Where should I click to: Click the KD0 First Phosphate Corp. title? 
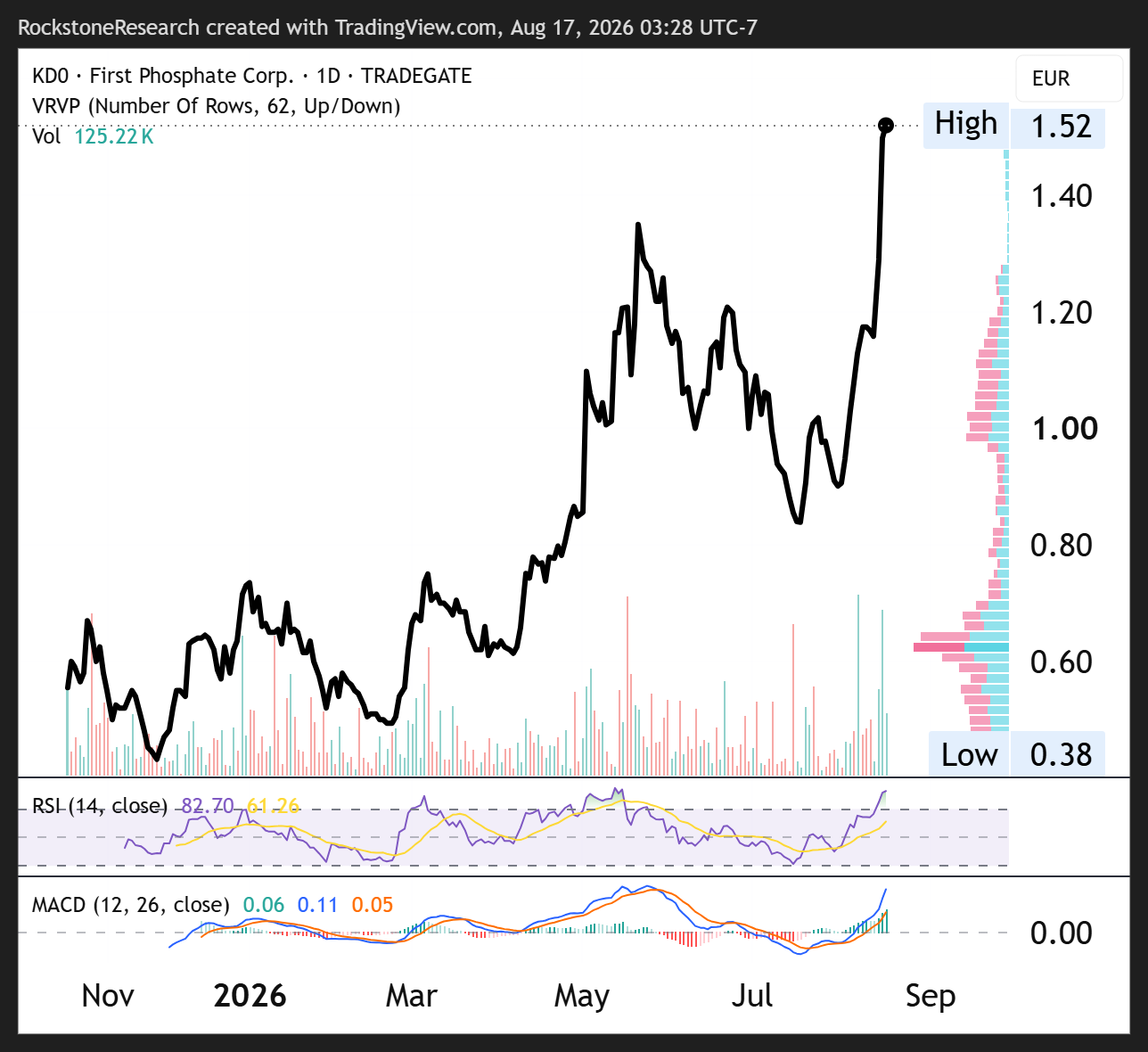252,76
